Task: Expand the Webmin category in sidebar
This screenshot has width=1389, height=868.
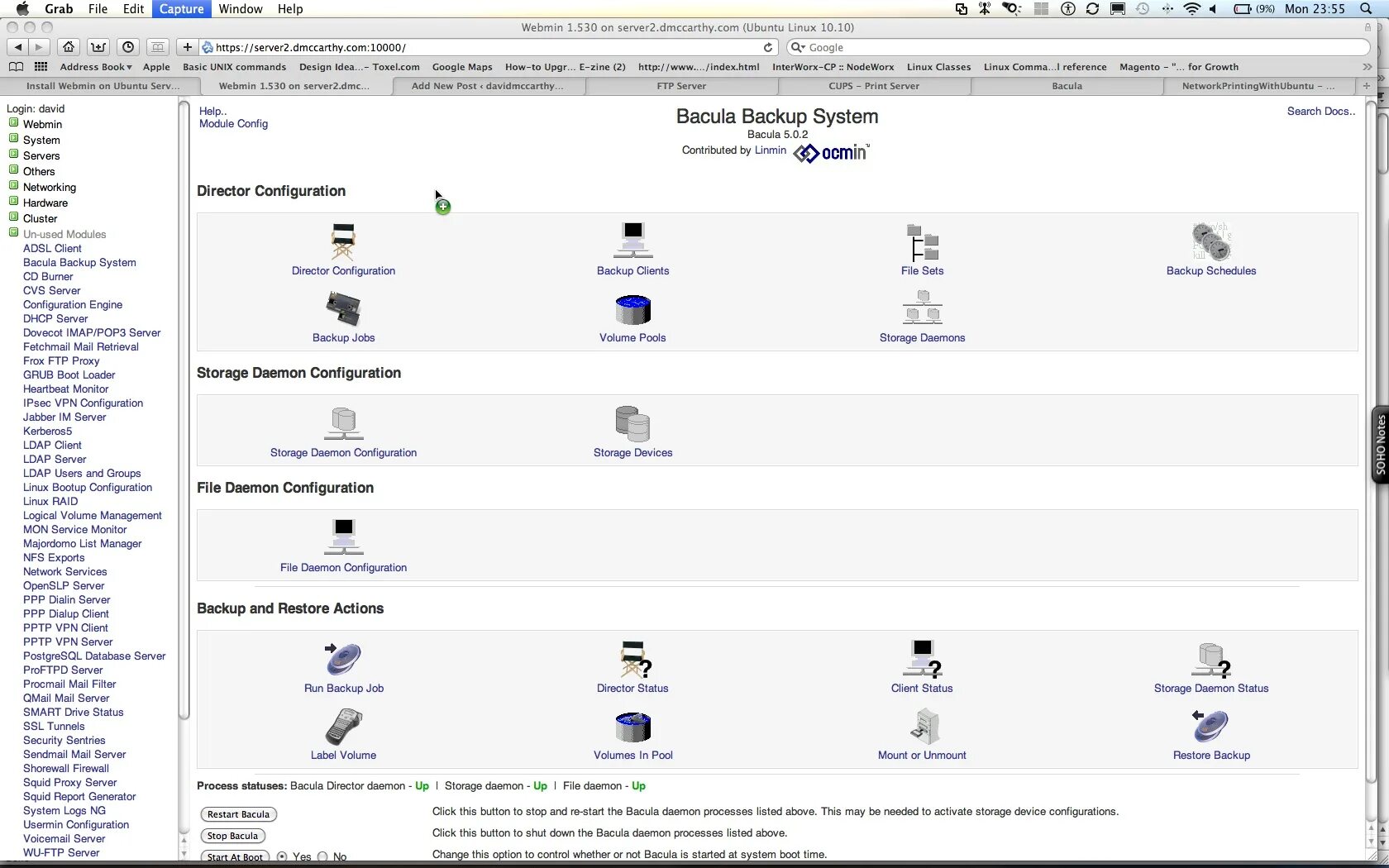Action: point(13,122)
